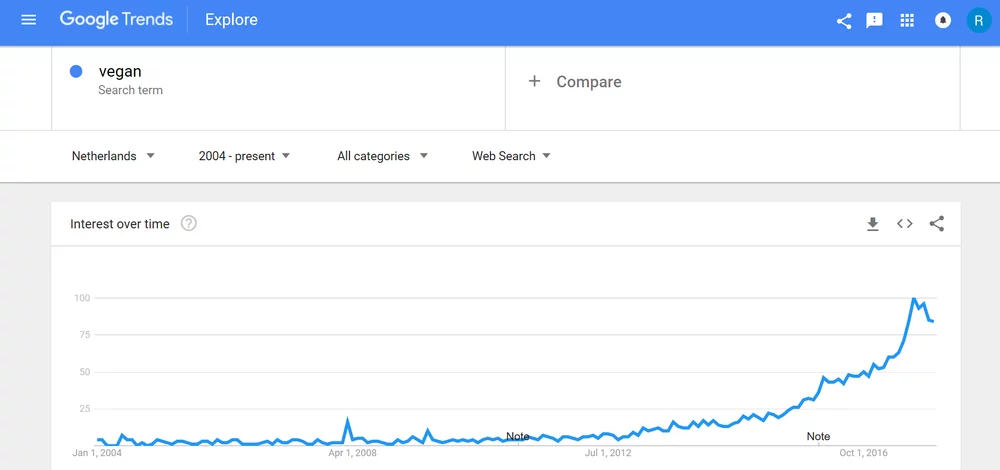The image size is (1000, 470).
Task: Click the share icon in header
Action: (844, 20)
